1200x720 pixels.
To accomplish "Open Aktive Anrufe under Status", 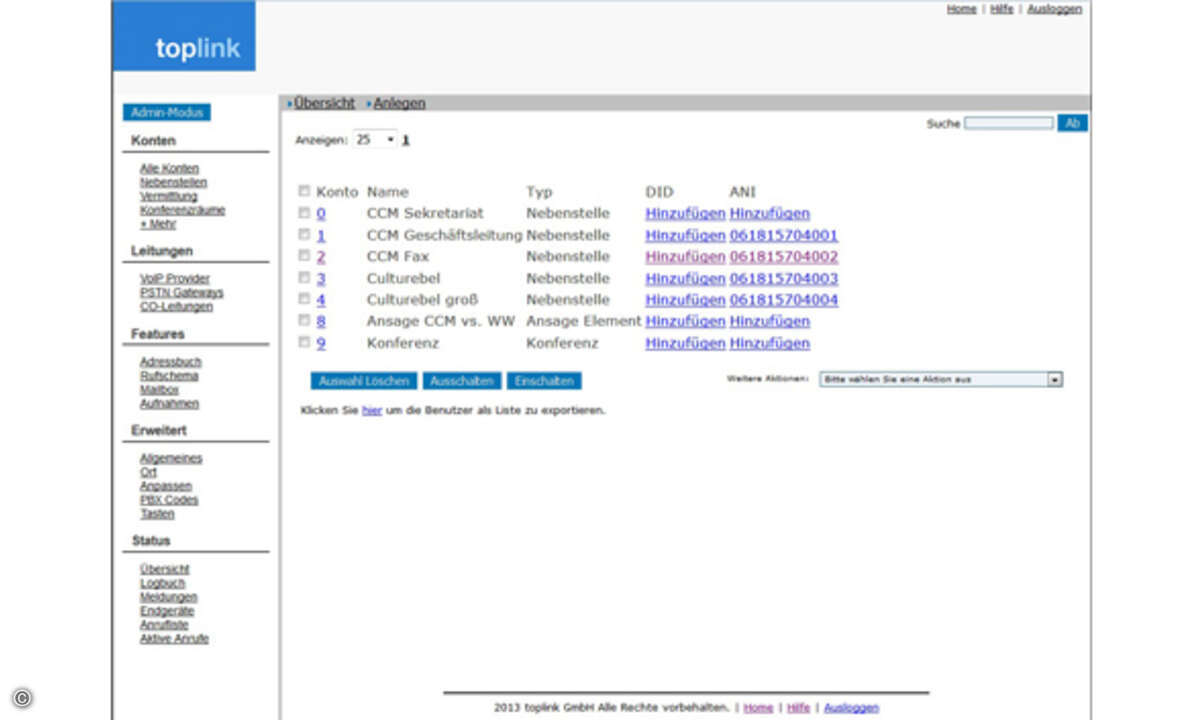I will click(x=174, y=639).
